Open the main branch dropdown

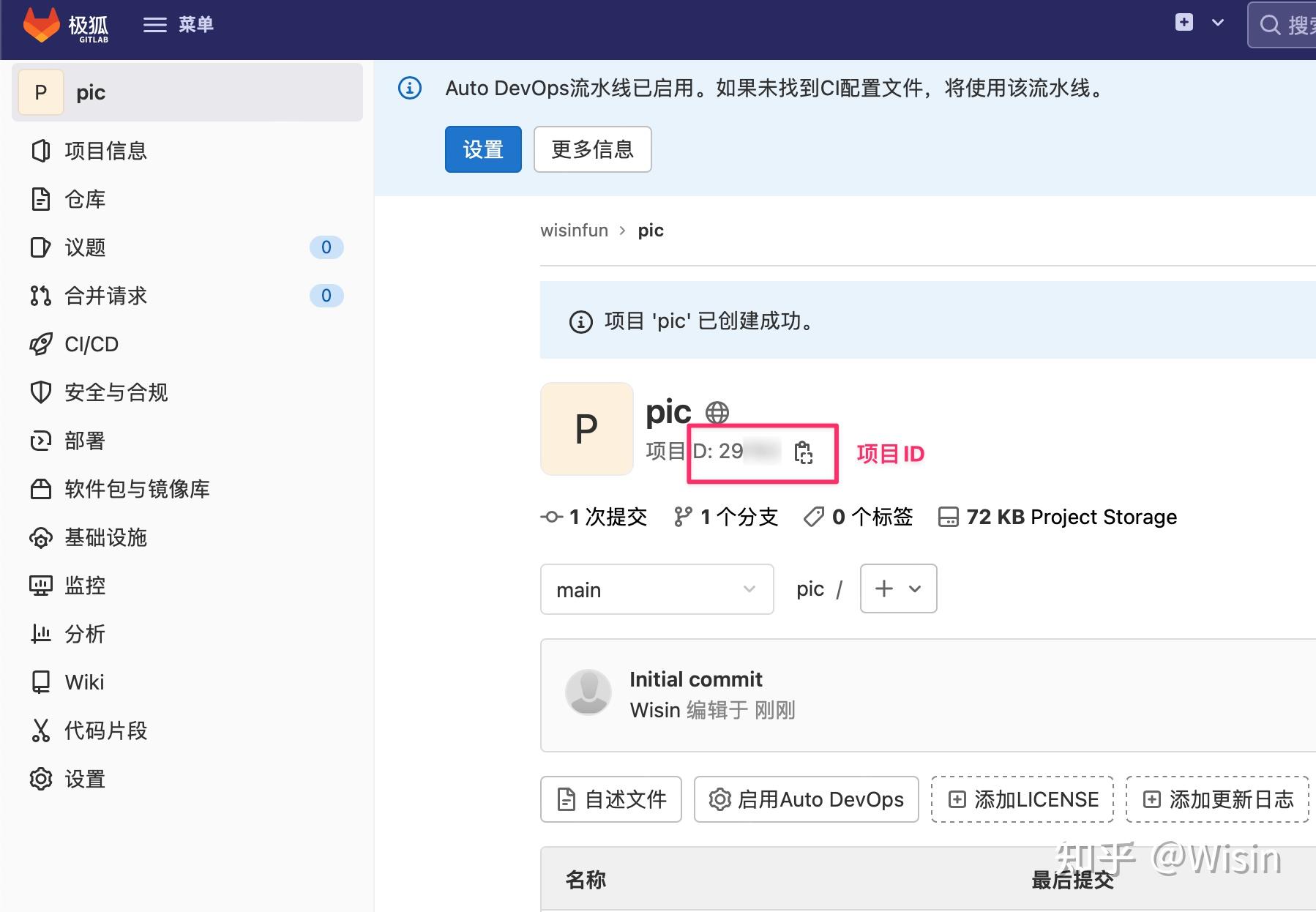[x=656, y=589]
